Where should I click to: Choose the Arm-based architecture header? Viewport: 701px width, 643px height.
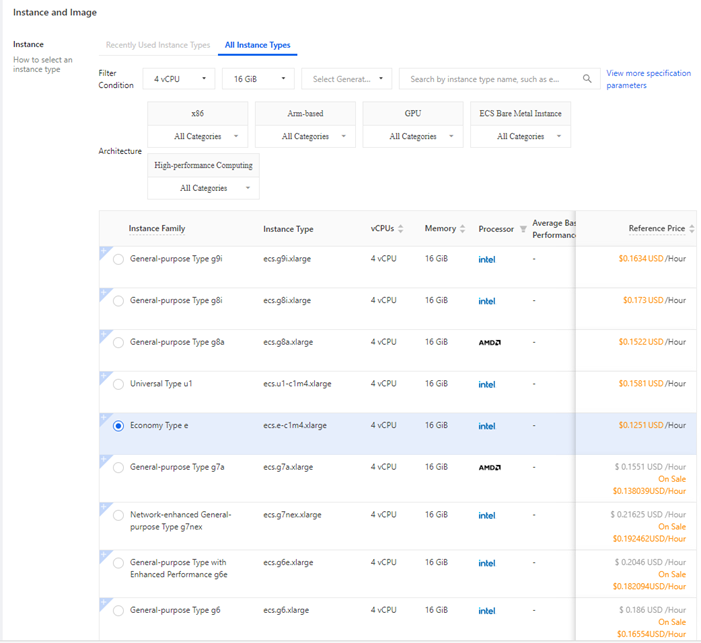[x=305, y=114]
